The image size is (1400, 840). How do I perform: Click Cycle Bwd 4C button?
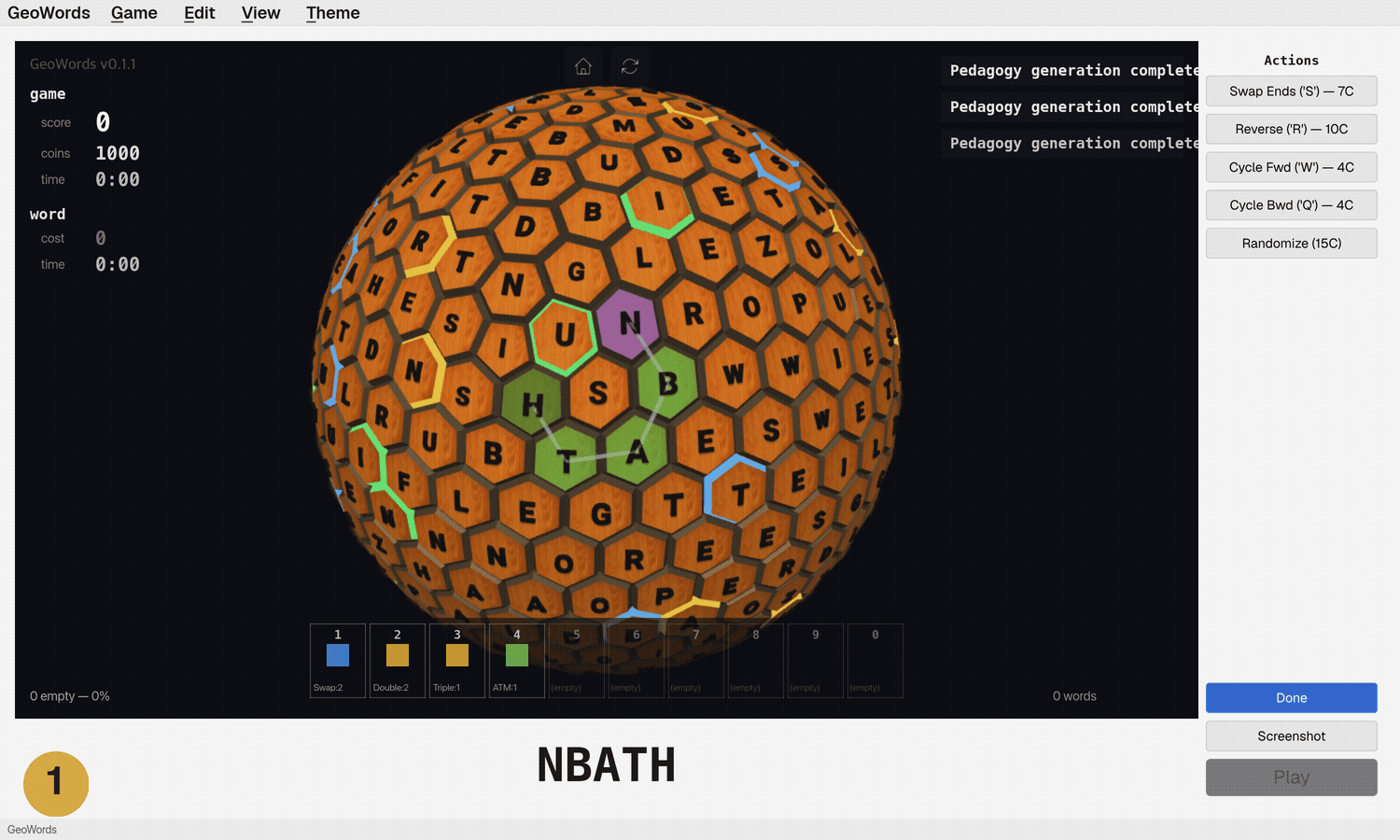point(1291,205)
